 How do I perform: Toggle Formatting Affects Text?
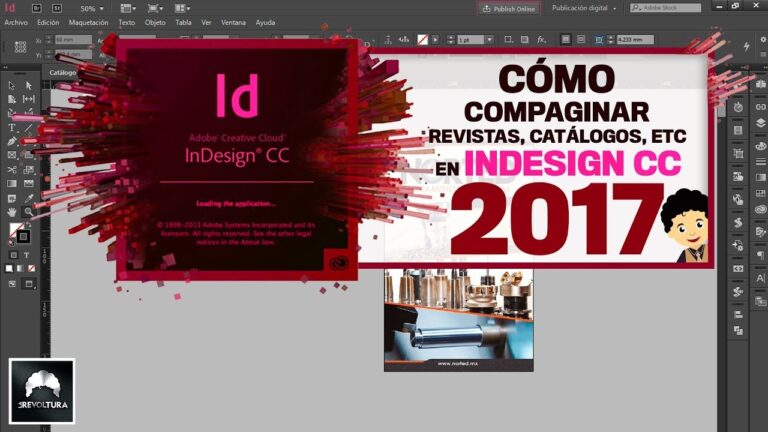[x=26, y=255]
